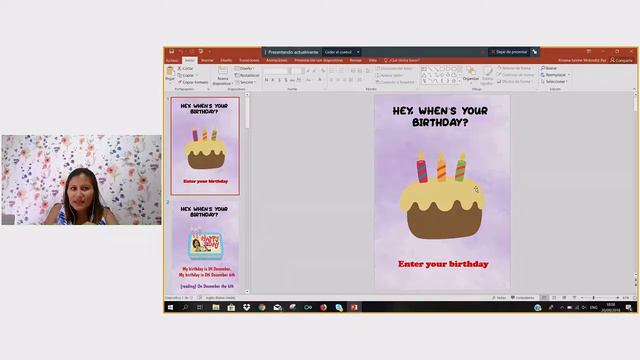Switch to the Insertar tab

tap(207, 60)
